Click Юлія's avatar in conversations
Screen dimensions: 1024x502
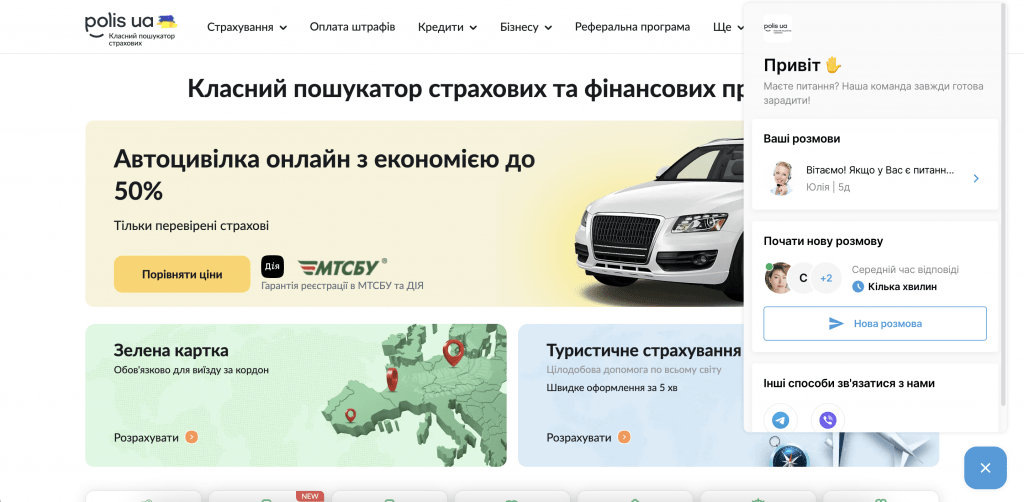[x=780, y=178]
